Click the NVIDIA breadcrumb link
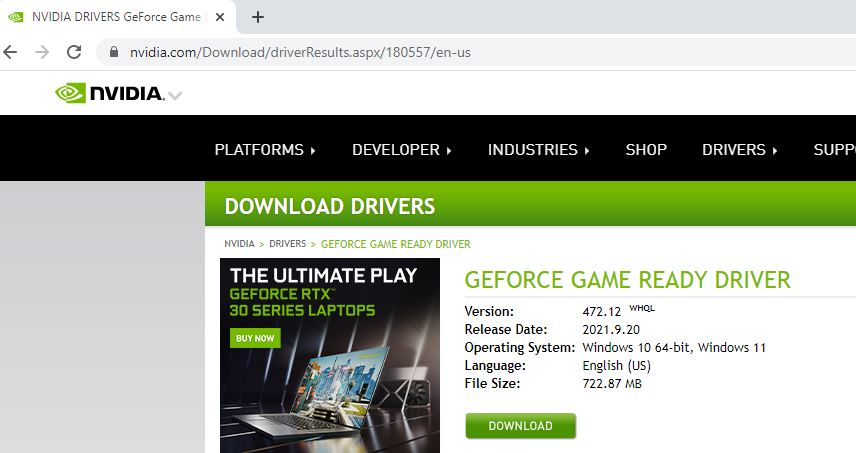 (239, 244)
